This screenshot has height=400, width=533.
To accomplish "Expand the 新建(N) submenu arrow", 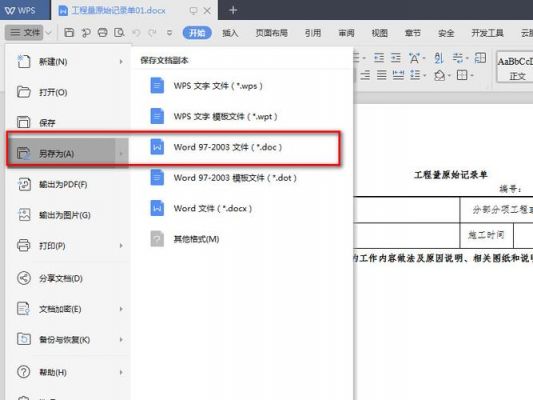I will pyautogui.click(x=121, y=62).
